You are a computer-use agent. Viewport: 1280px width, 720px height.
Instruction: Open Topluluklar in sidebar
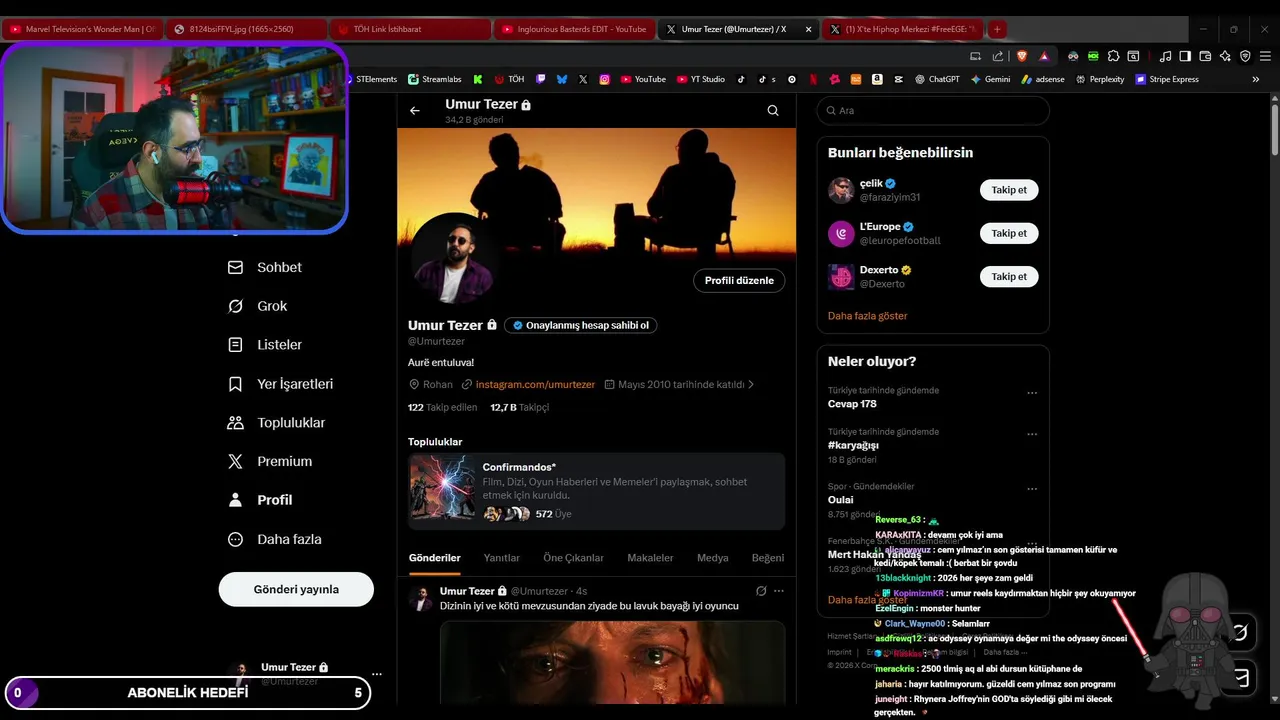[276, 423]
